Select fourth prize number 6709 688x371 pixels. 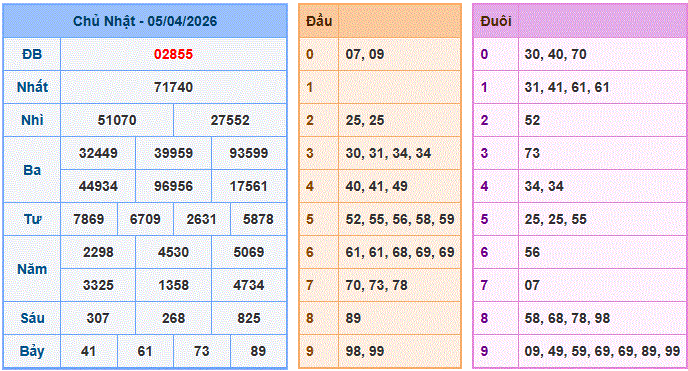tap(145, 219)
